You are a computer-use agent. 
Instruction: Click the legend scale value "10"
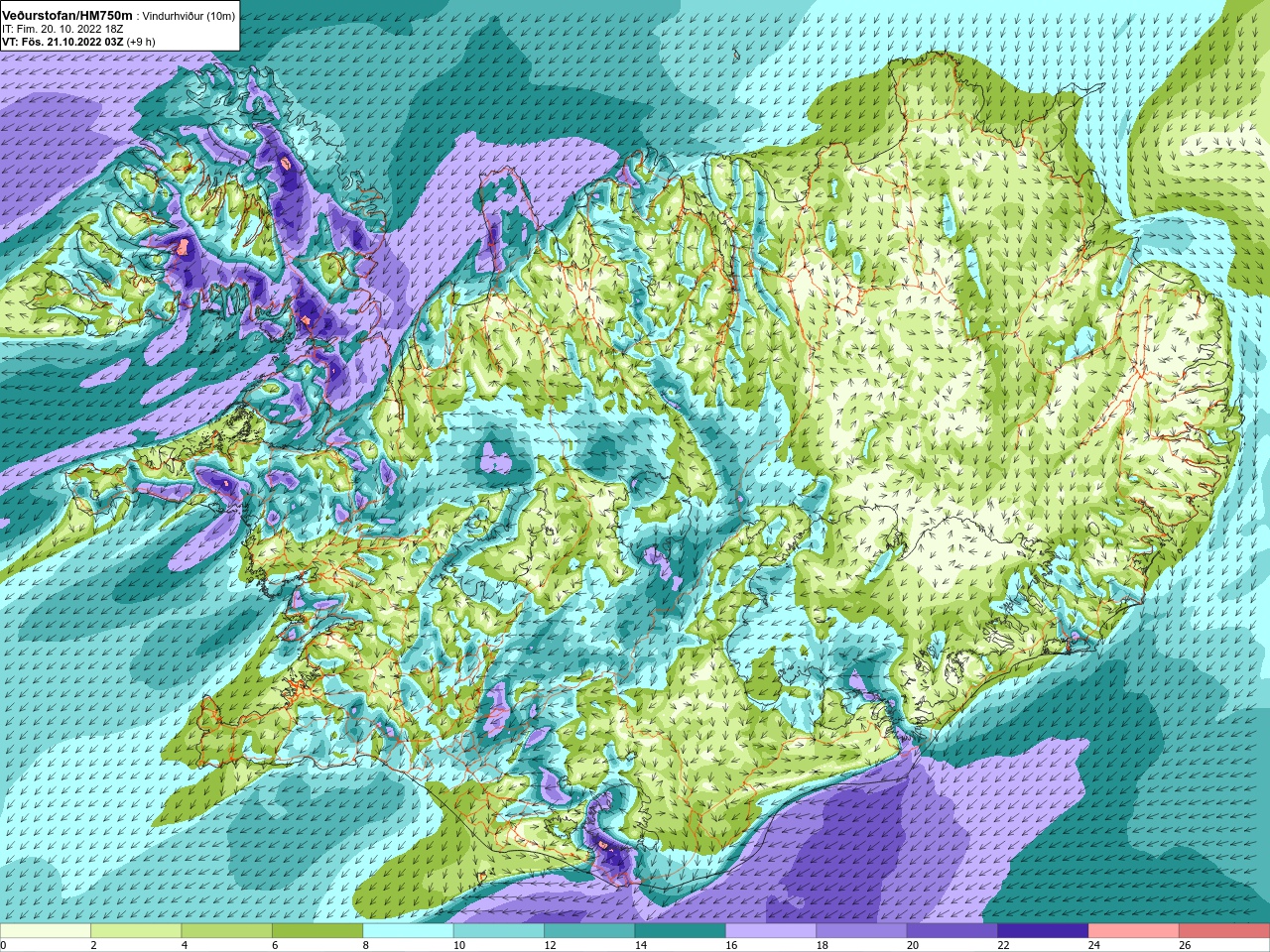pyautogui.click(x=459, y=945)
